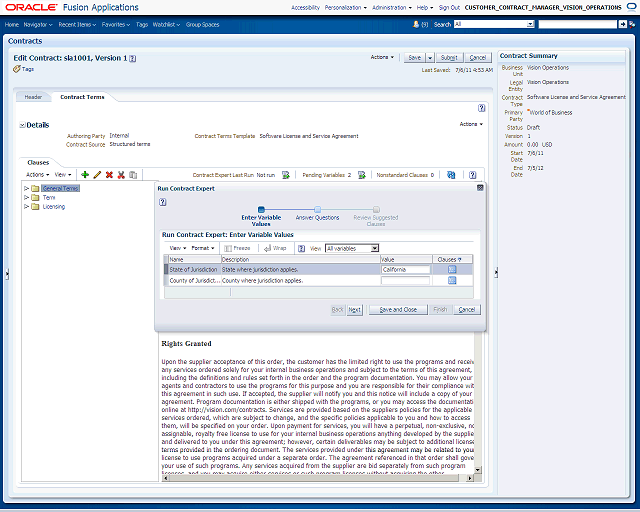
Task: Click the County of Jurisdiction value field
Action: [x=405, y=280]
